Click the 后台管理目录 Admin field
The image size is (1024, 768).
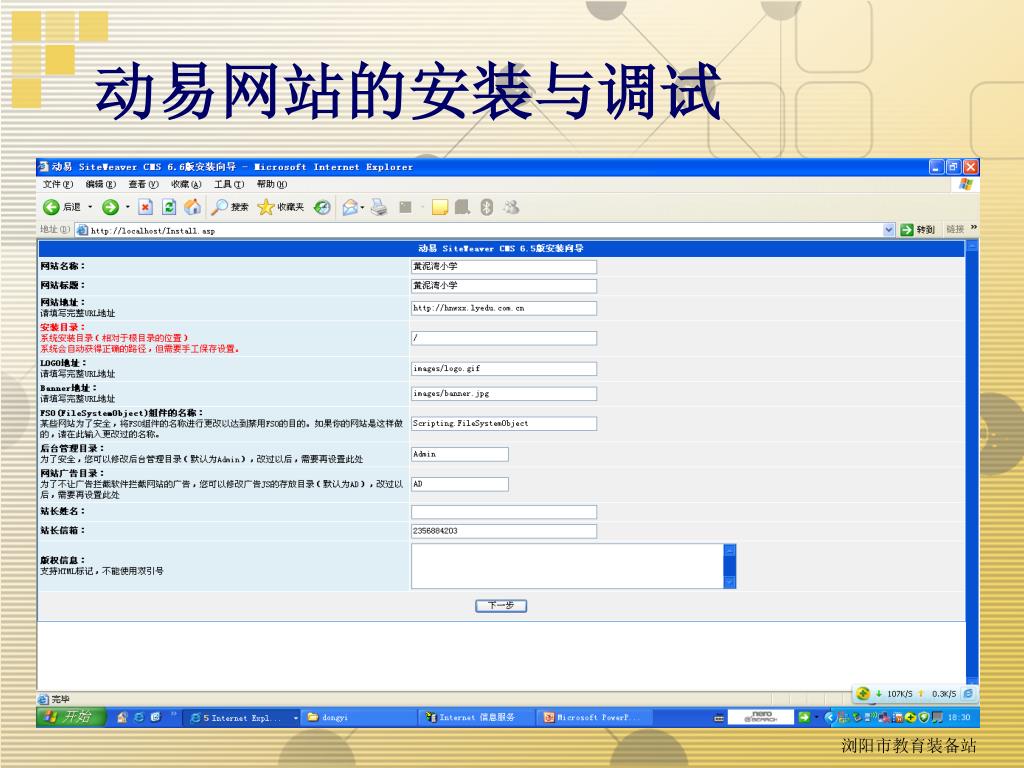pyautogui.click(x=460, y=454)
